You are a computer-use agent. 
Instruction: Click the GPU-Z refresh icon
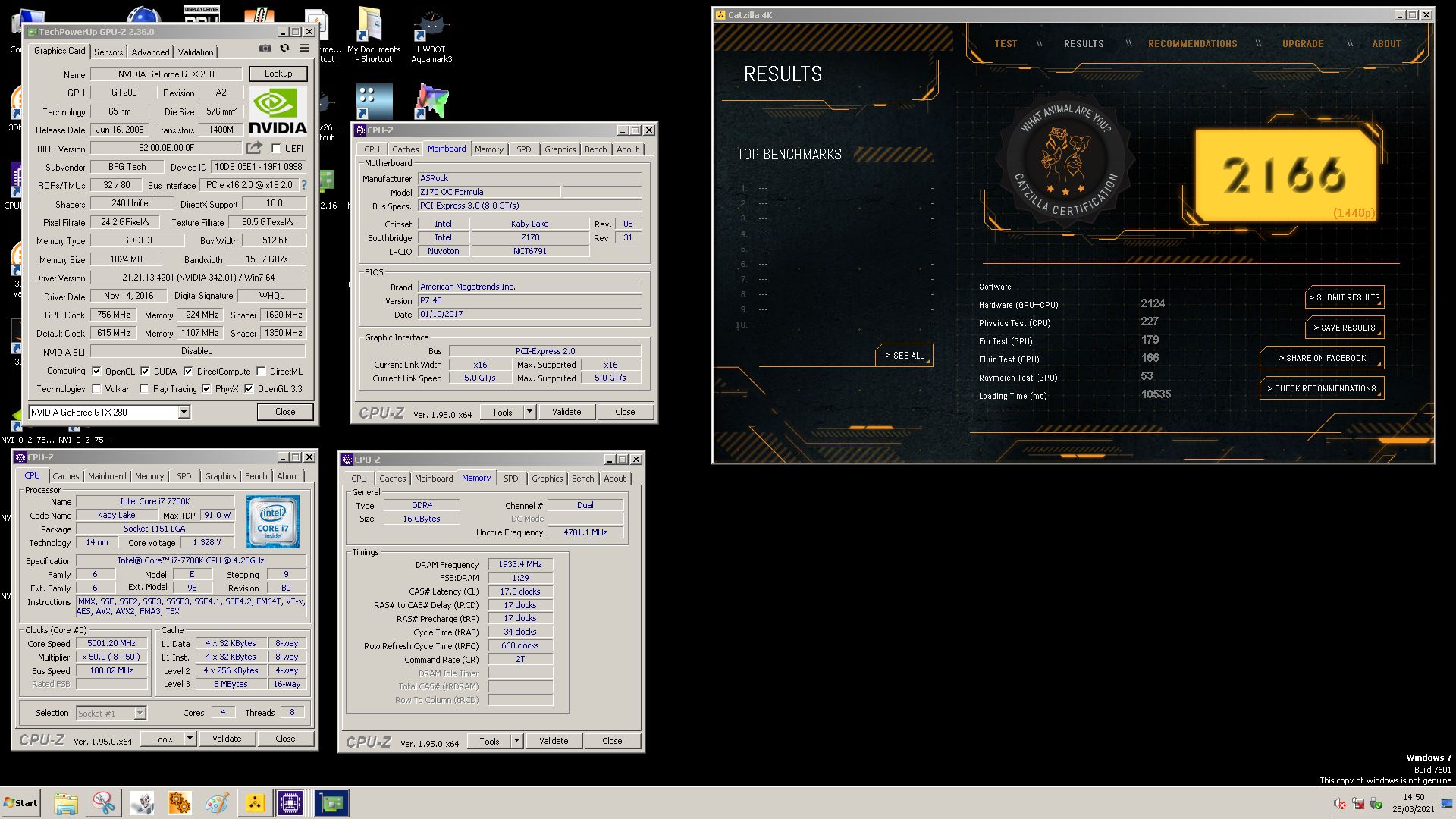(x=284, y=49)
